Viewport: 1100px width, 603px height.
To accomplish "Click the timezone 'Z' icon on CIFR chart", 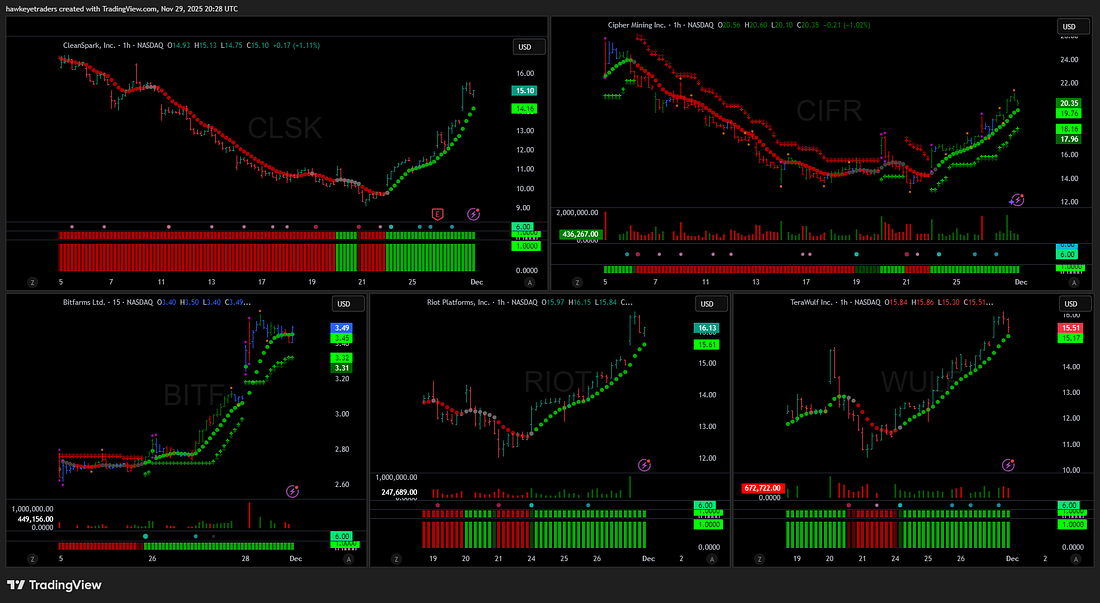I will (577, 283).
